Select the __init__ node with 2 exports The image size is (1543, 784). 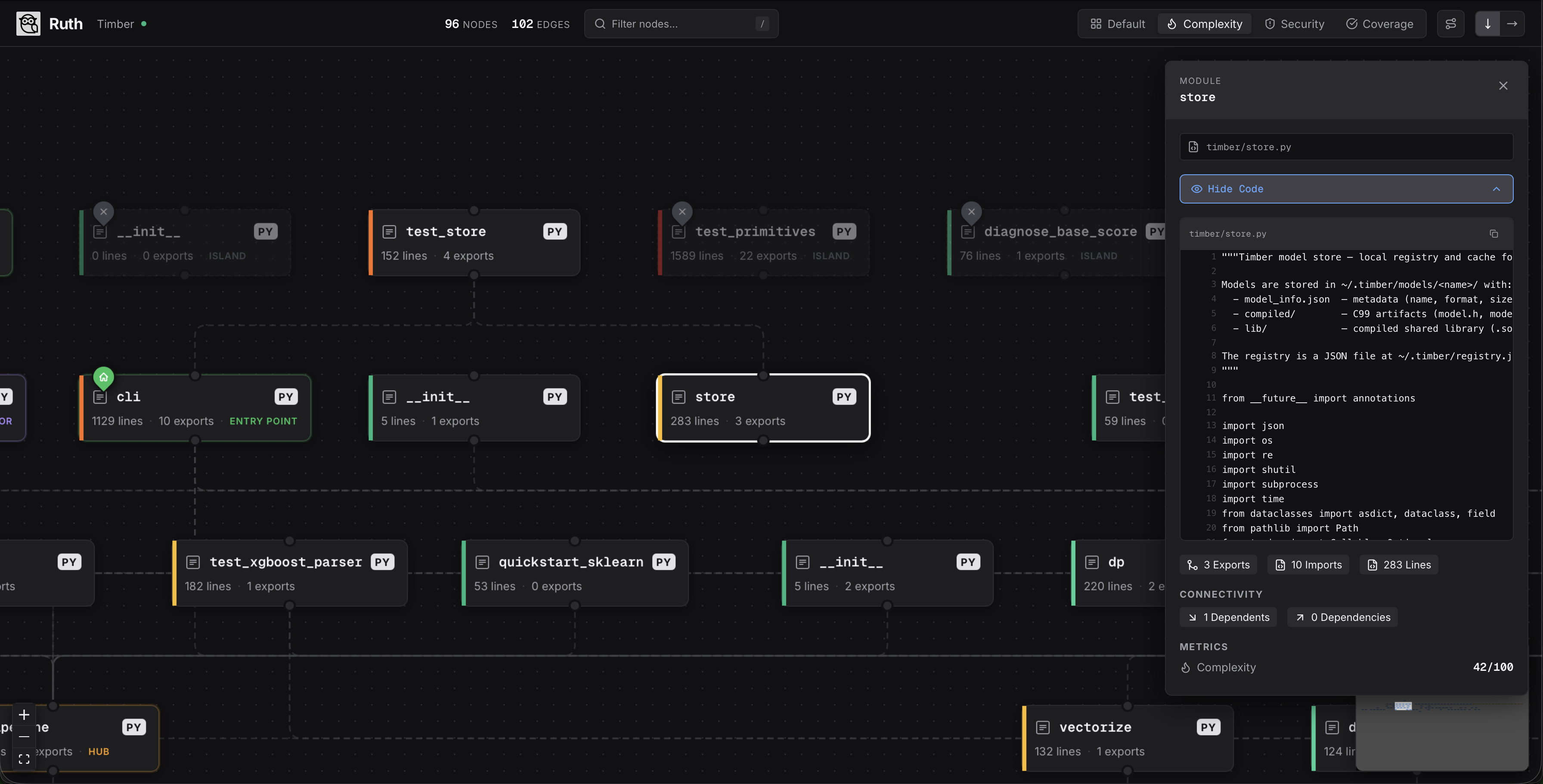point(887,573)
